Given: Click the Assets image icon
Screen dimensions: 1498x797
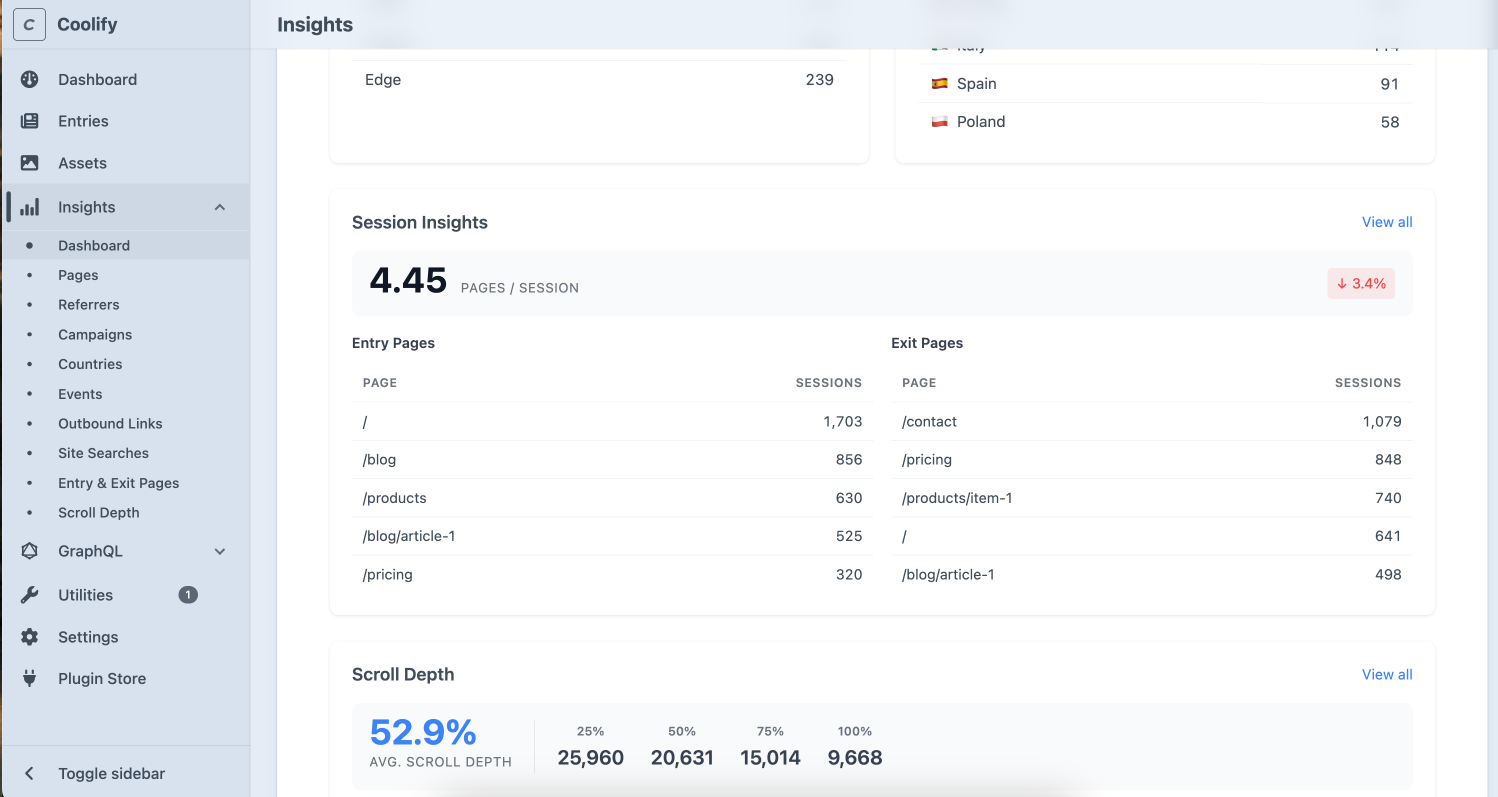Looking at the screenshot, I should [29, 163].
